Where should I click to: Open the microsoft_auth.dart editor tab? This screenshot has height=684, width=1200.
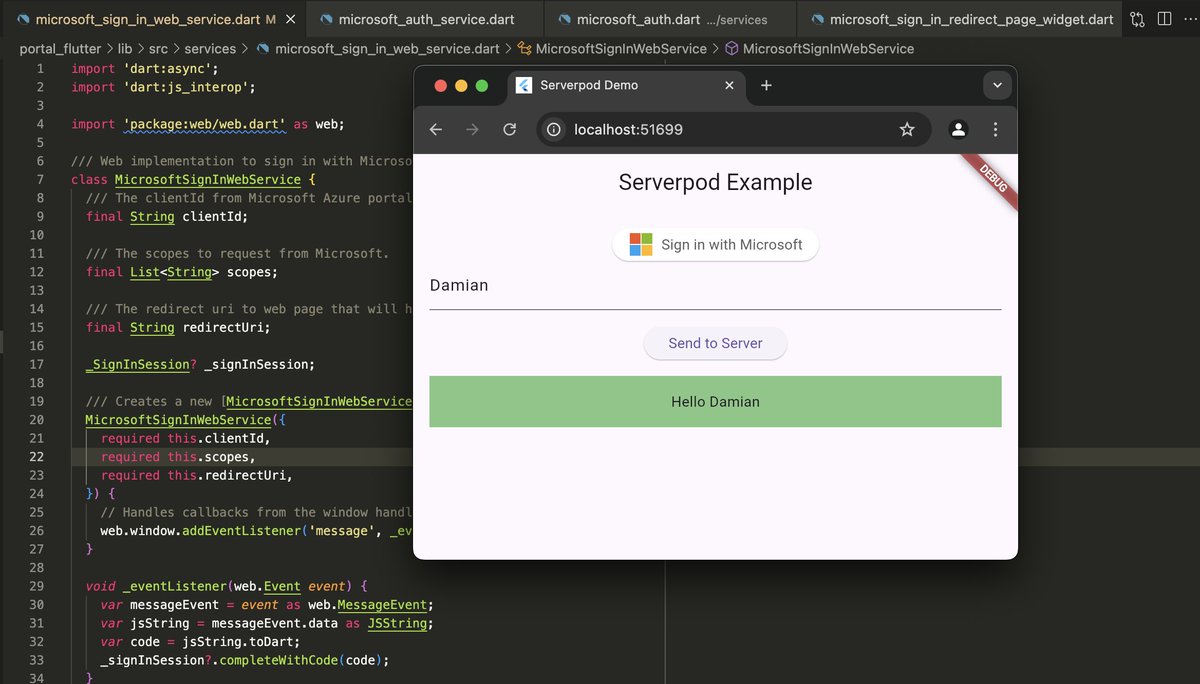tap(671, 19)
